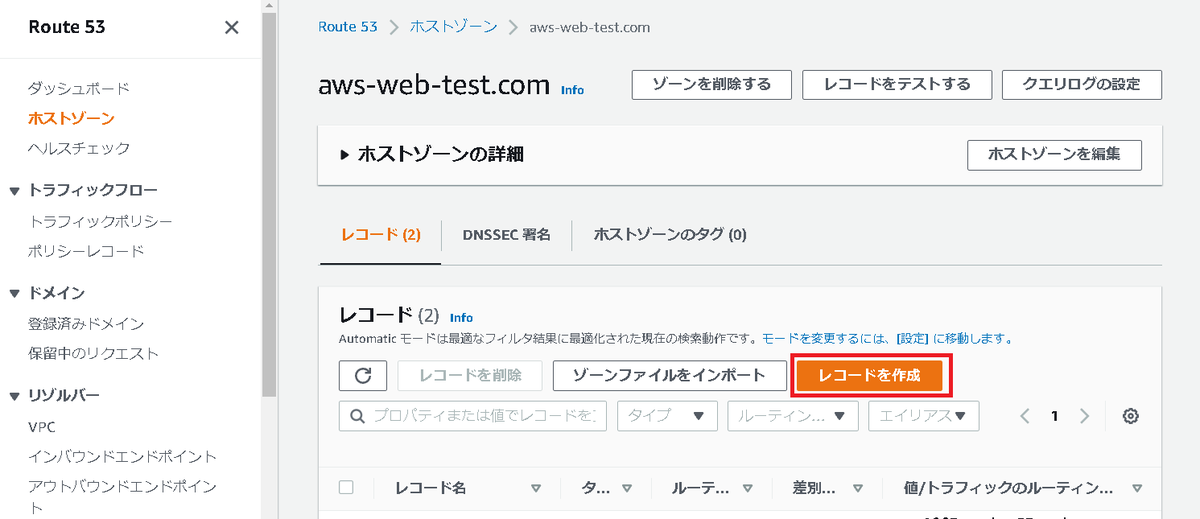
Task: Click the search magnifier in the record filter
Action: click(356, 416)
